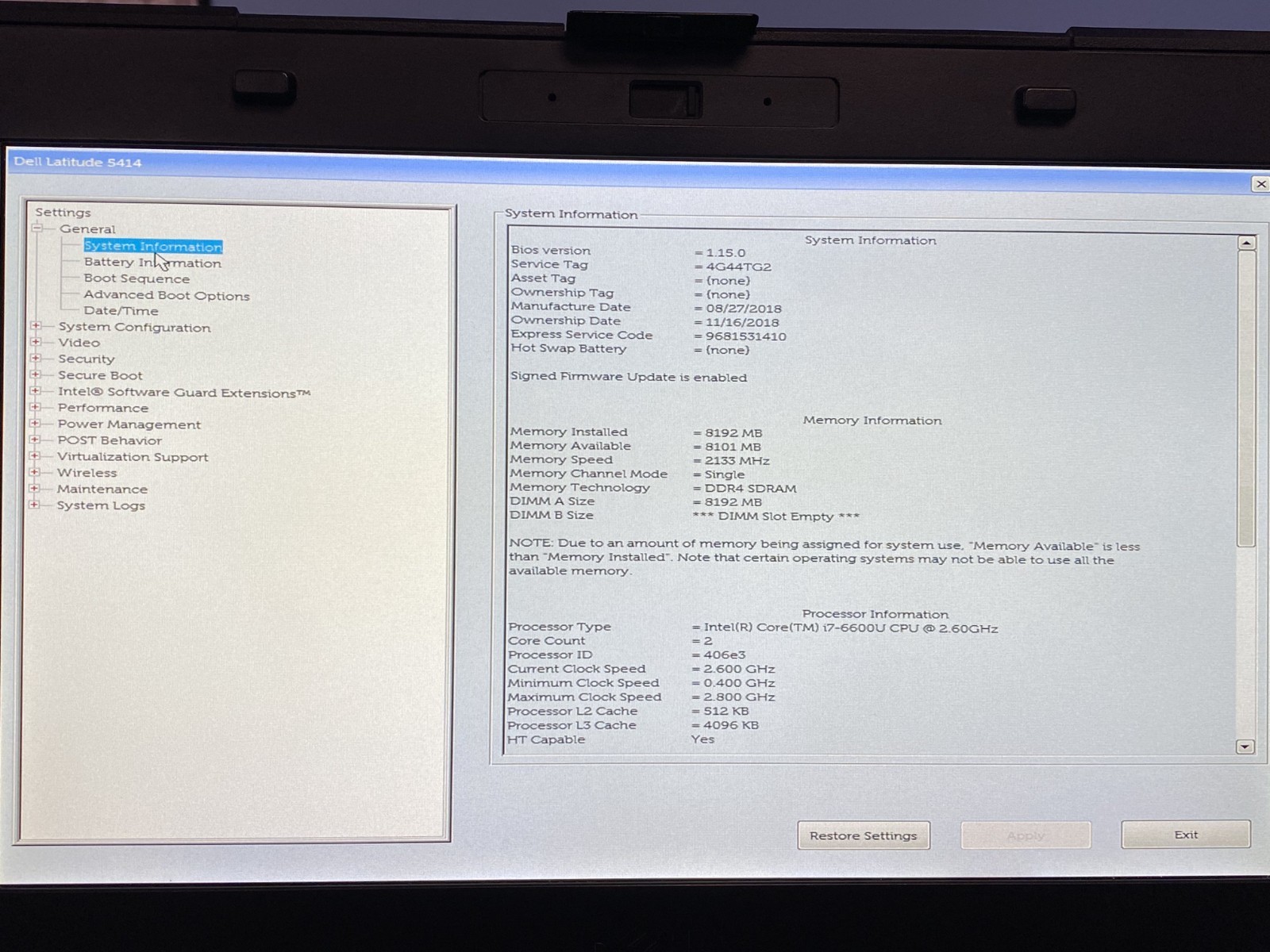Click Processor L3 Cache 4096 KB
The width and height of the screenshot is (1270, 952).
coord(731,725)
